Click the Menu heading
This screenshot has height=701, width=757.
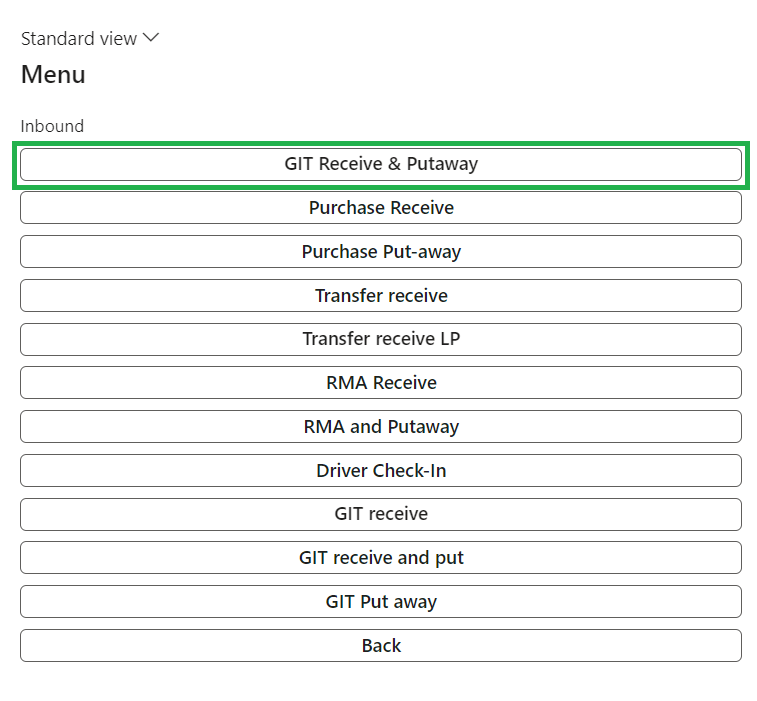pyautogui.click(x=53, y=75)
